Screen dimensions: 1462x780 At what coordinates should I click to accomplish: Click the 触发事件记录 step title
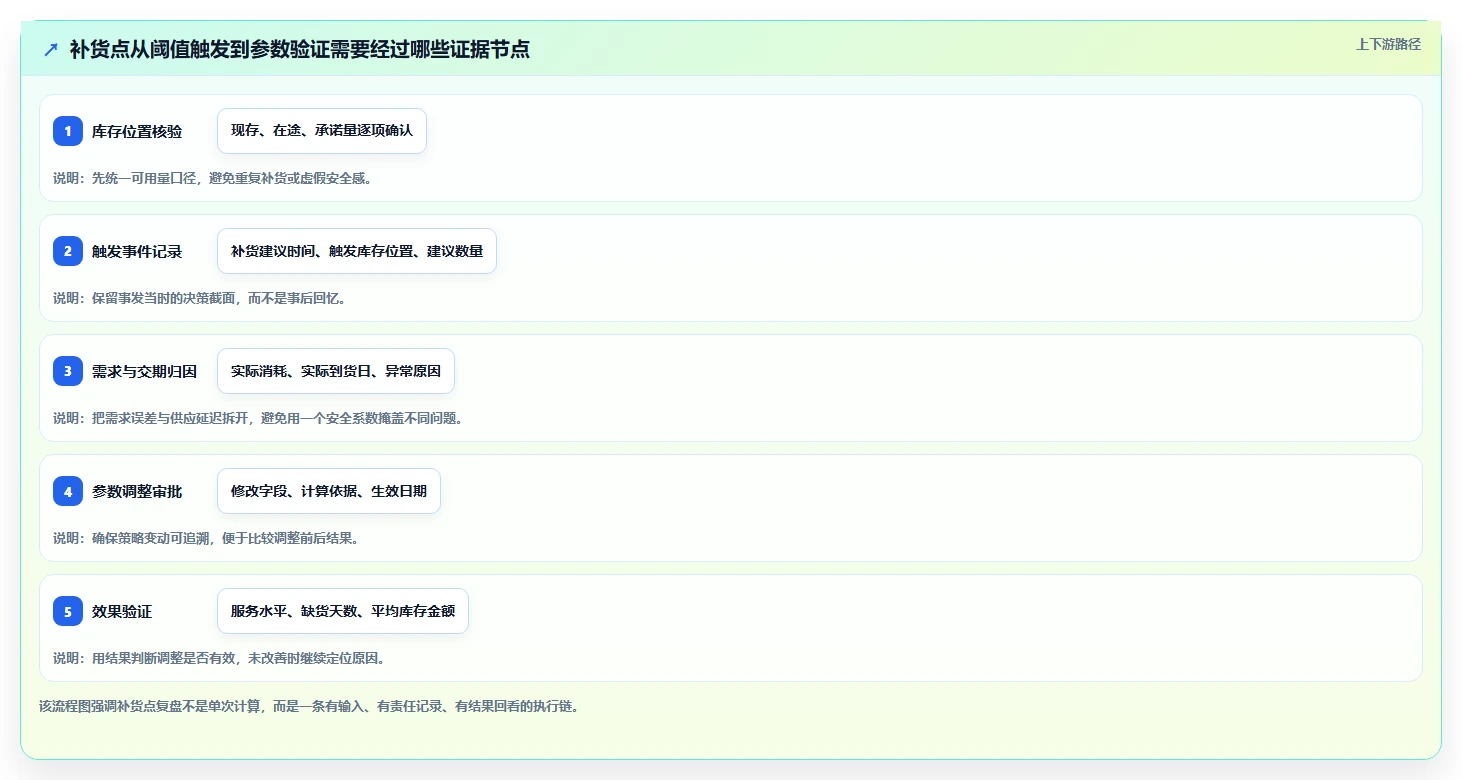point(137,251)
